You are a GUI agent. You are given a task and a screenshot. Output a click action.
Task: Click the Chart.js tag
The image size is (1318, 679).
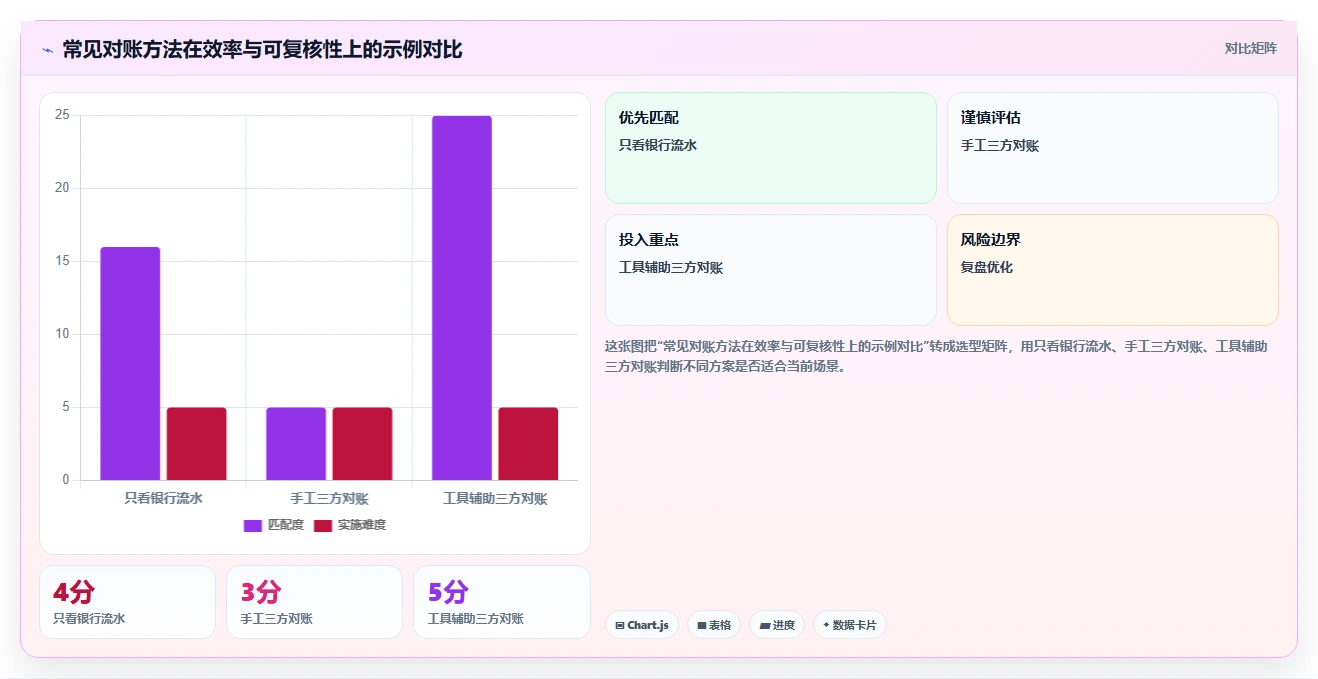point(642,625)
